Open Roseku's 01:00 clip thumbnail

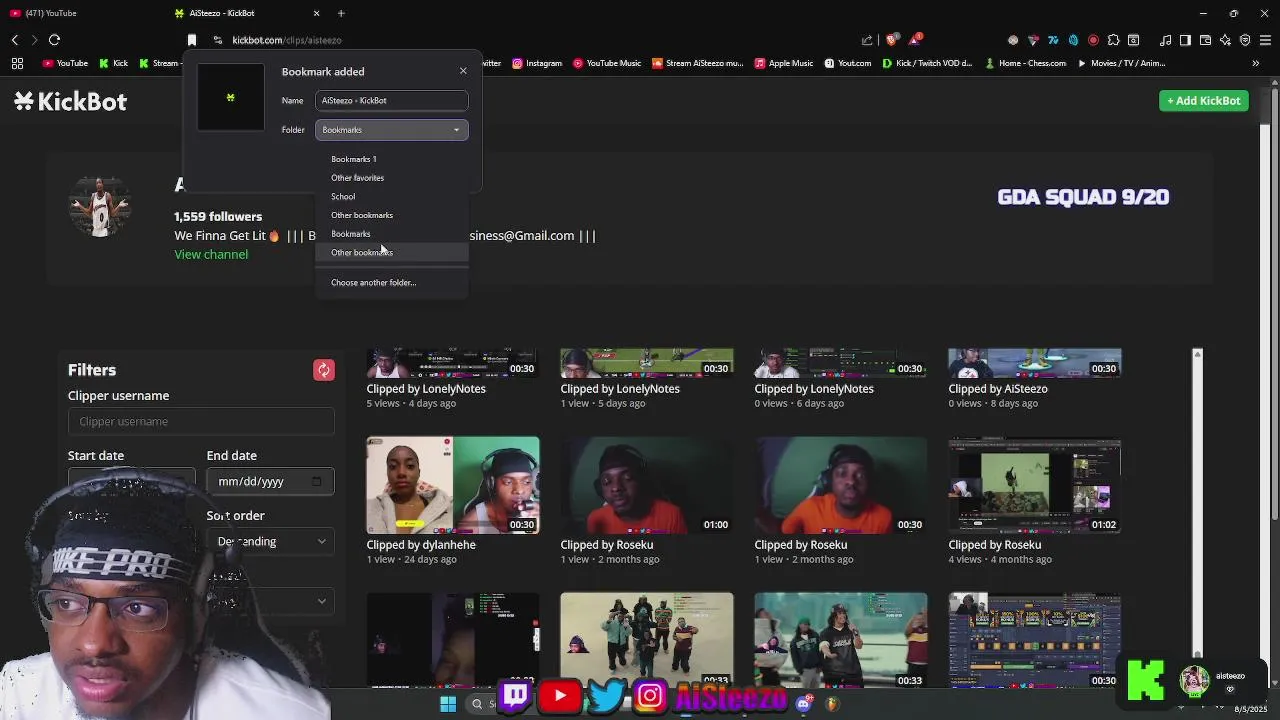[647, 485]
